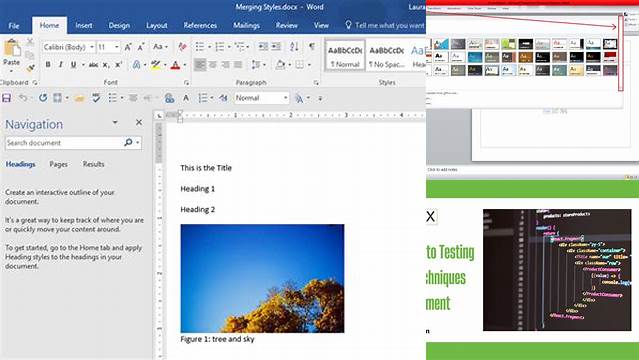
Task: Click the Underline button
Action: point(73,64)
